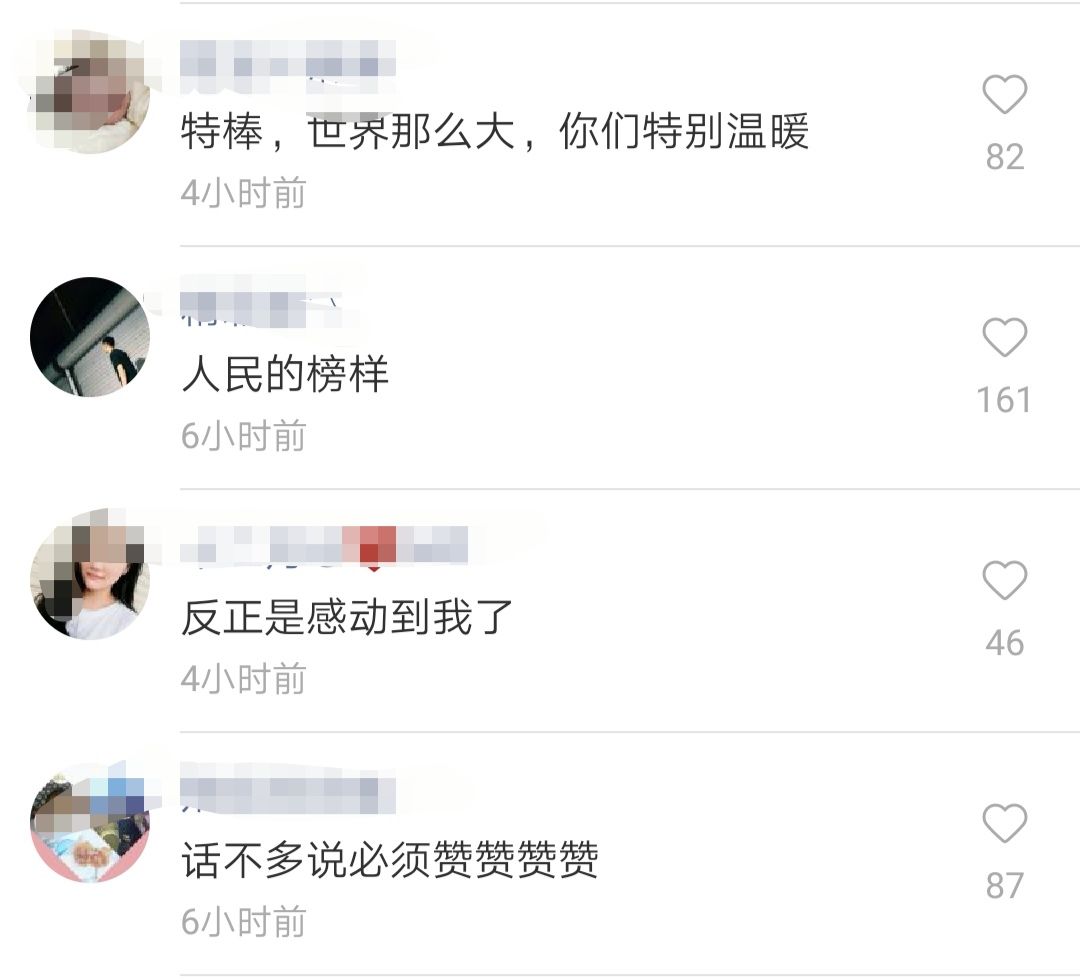Tap heart on '反正是感动到我了' comment
The width and height of the screenshot is (1080, 980).
click(x=1004, y=580)
